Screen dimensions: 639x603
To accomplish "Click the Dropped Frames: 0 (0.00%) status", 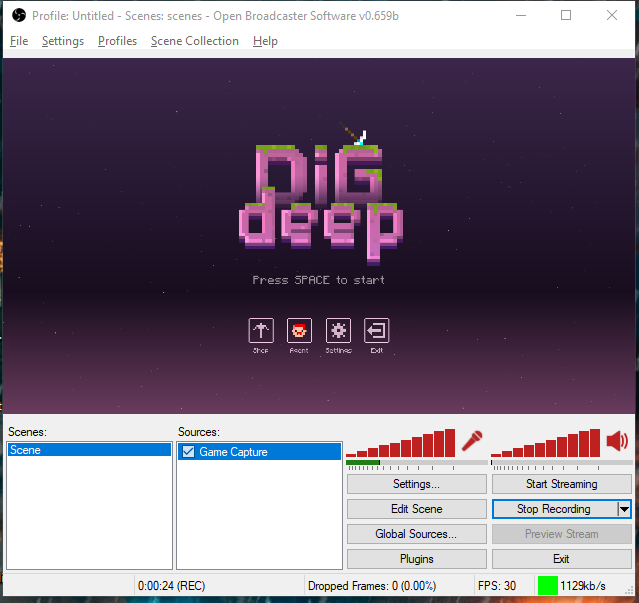I will tap(372, 586).
